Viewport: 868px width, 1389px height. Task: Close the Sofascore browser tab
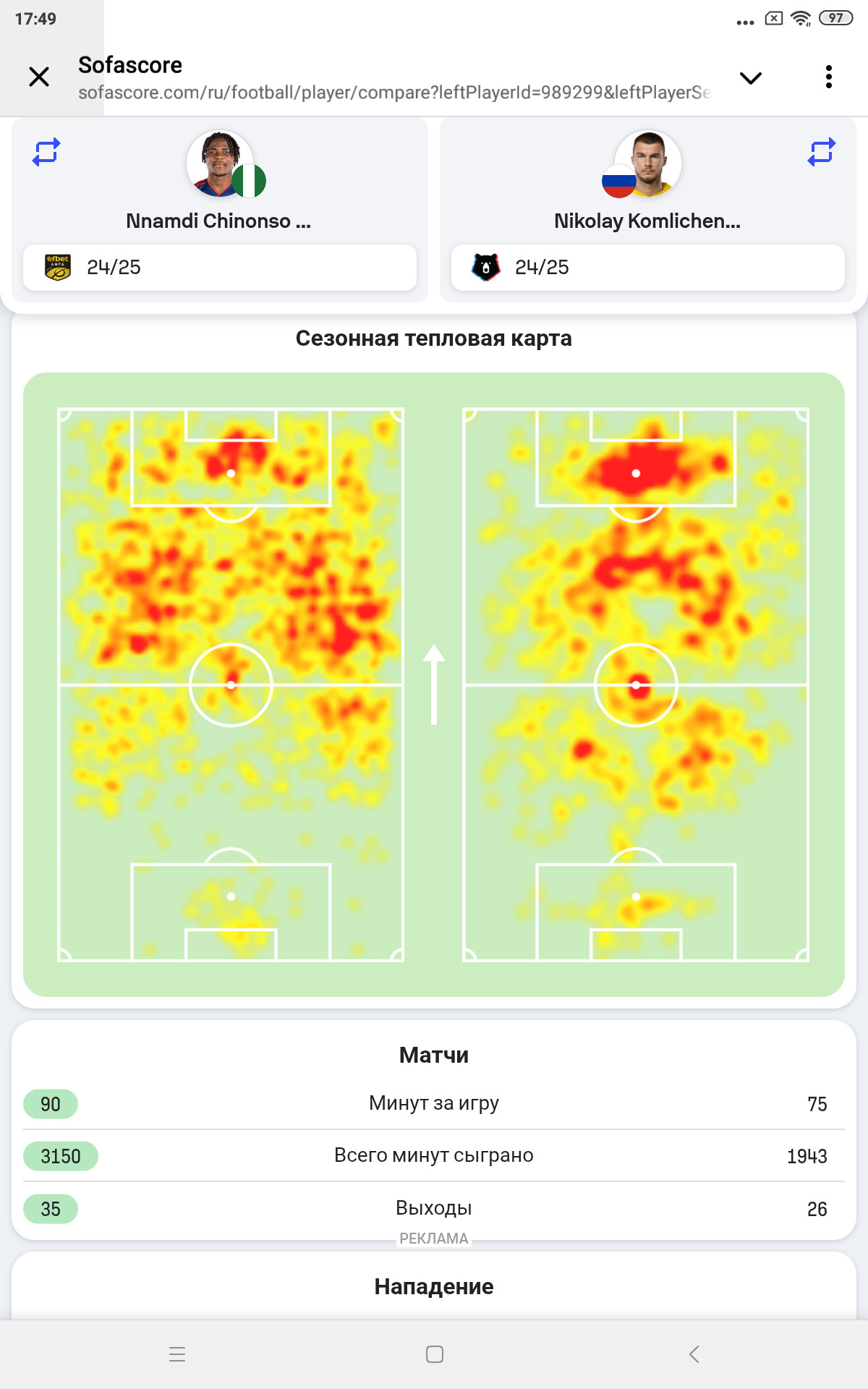(39, 77)
